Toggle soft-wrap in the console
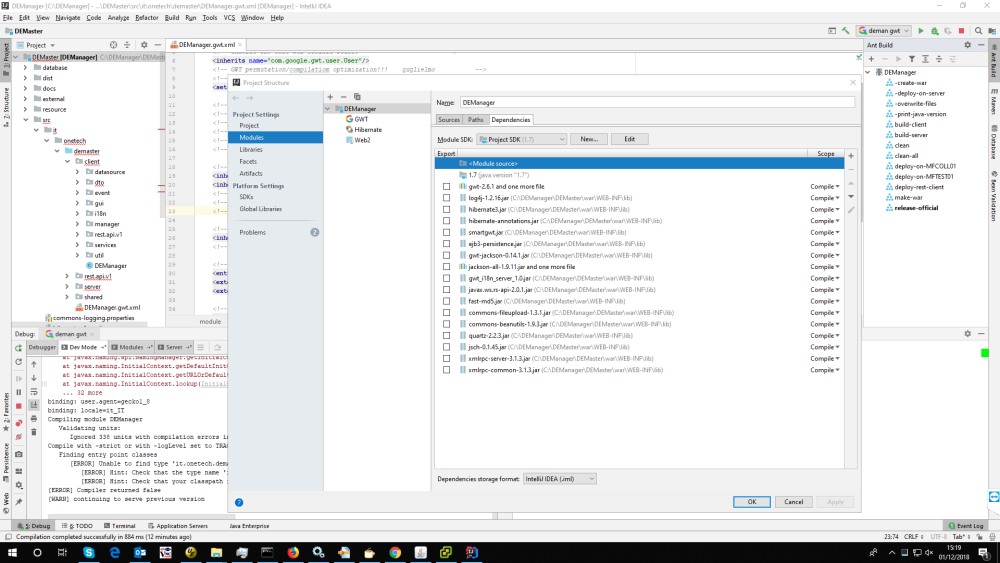 click(34, 391)
